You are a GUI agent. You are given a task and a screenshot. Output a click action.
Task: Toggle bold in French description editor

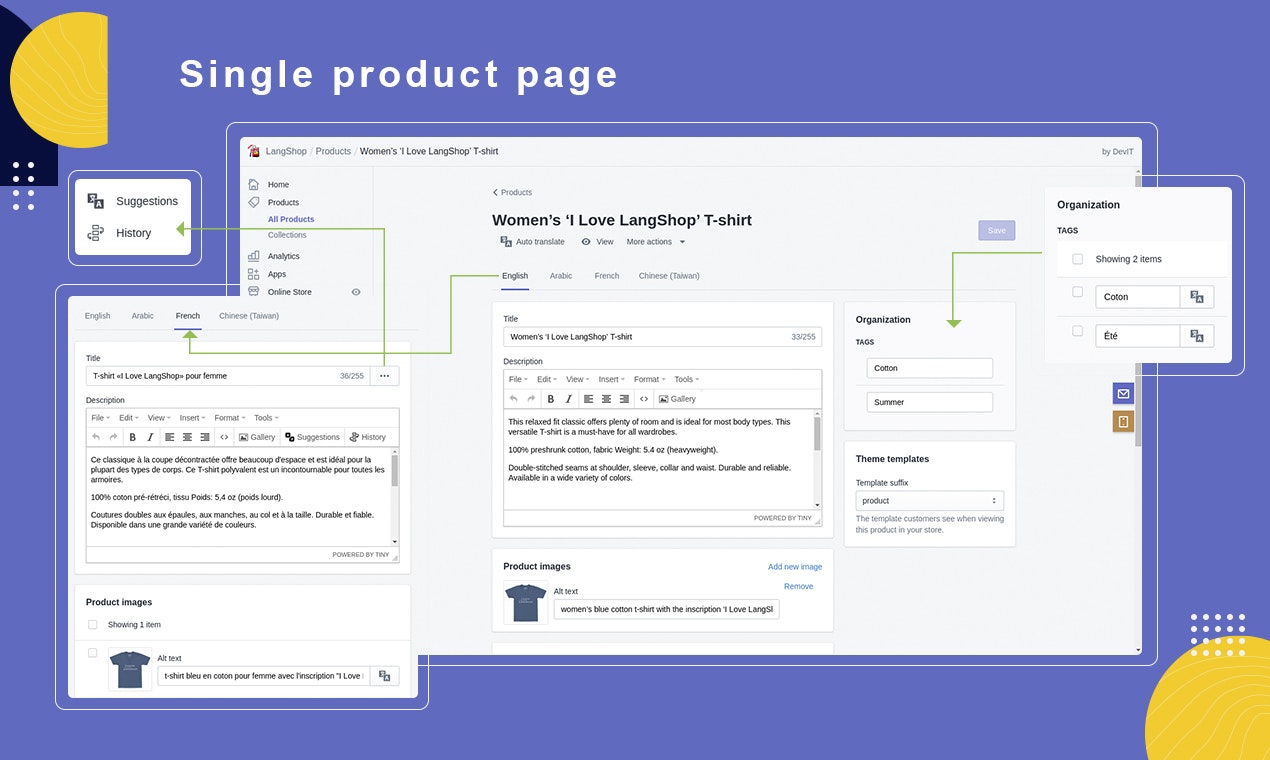[x=133, y=437]
